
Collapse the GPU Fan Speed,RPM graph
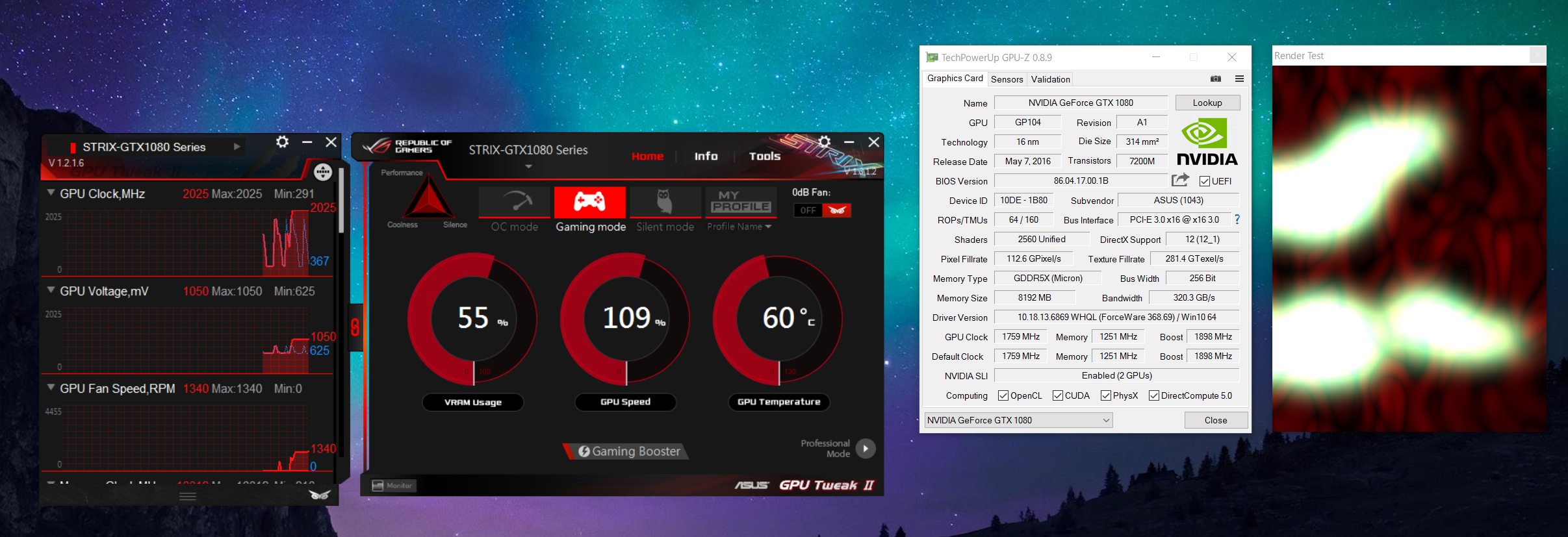tap(51, 388)
